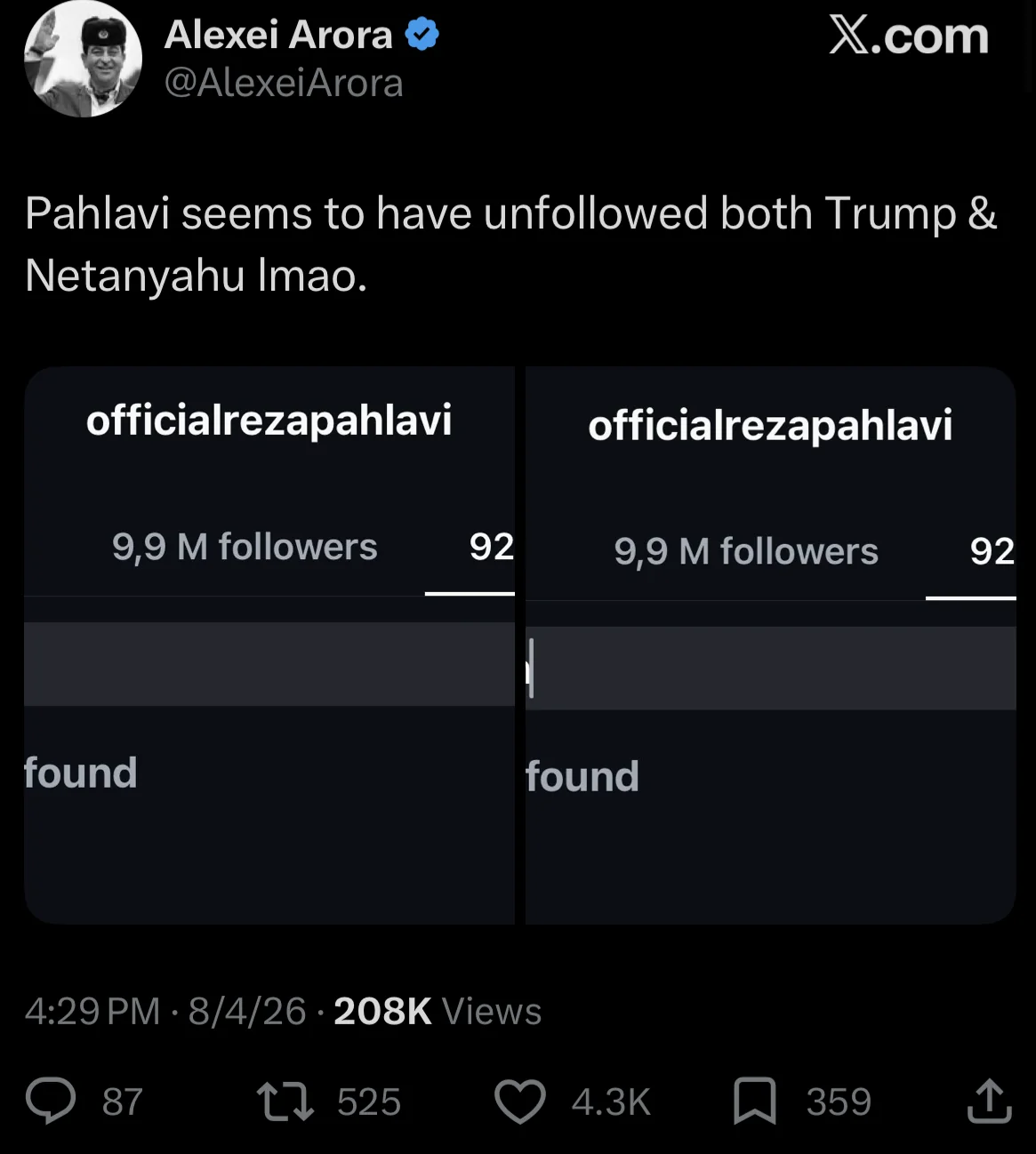Viewport: 1036px width, 1154px height.
Task: Click search field in left screenshot
Action: point(269,664)
